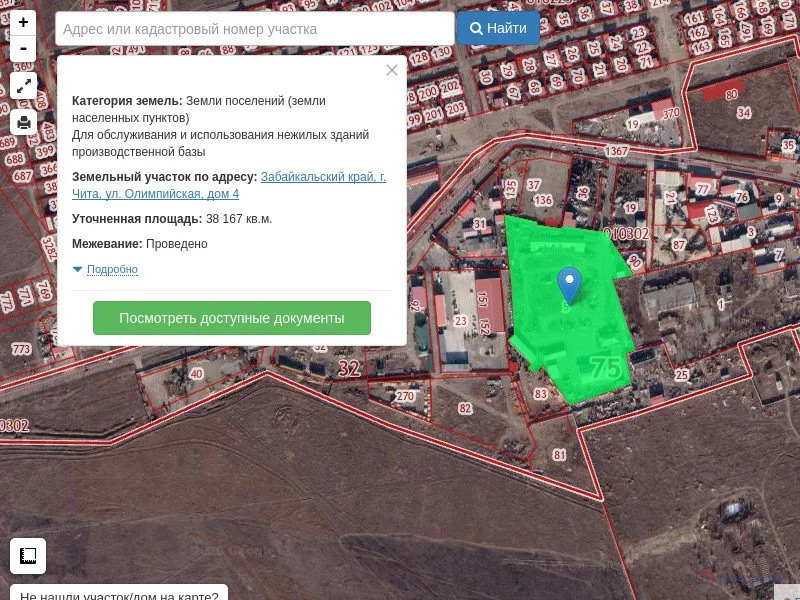
Task: Click the print map icon
Action: coord(23,122)
